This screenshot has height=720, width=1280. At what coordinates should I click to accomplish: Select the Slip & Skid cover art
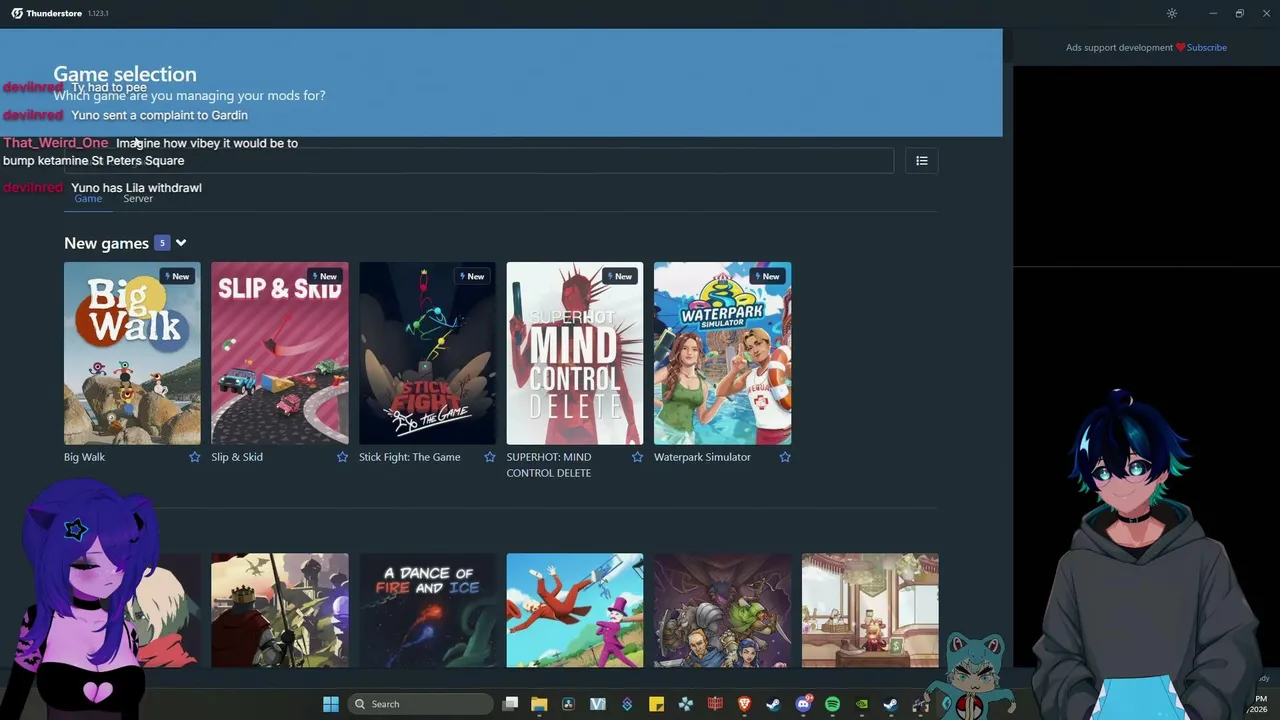pyautogui.click(x=280, y=353)
